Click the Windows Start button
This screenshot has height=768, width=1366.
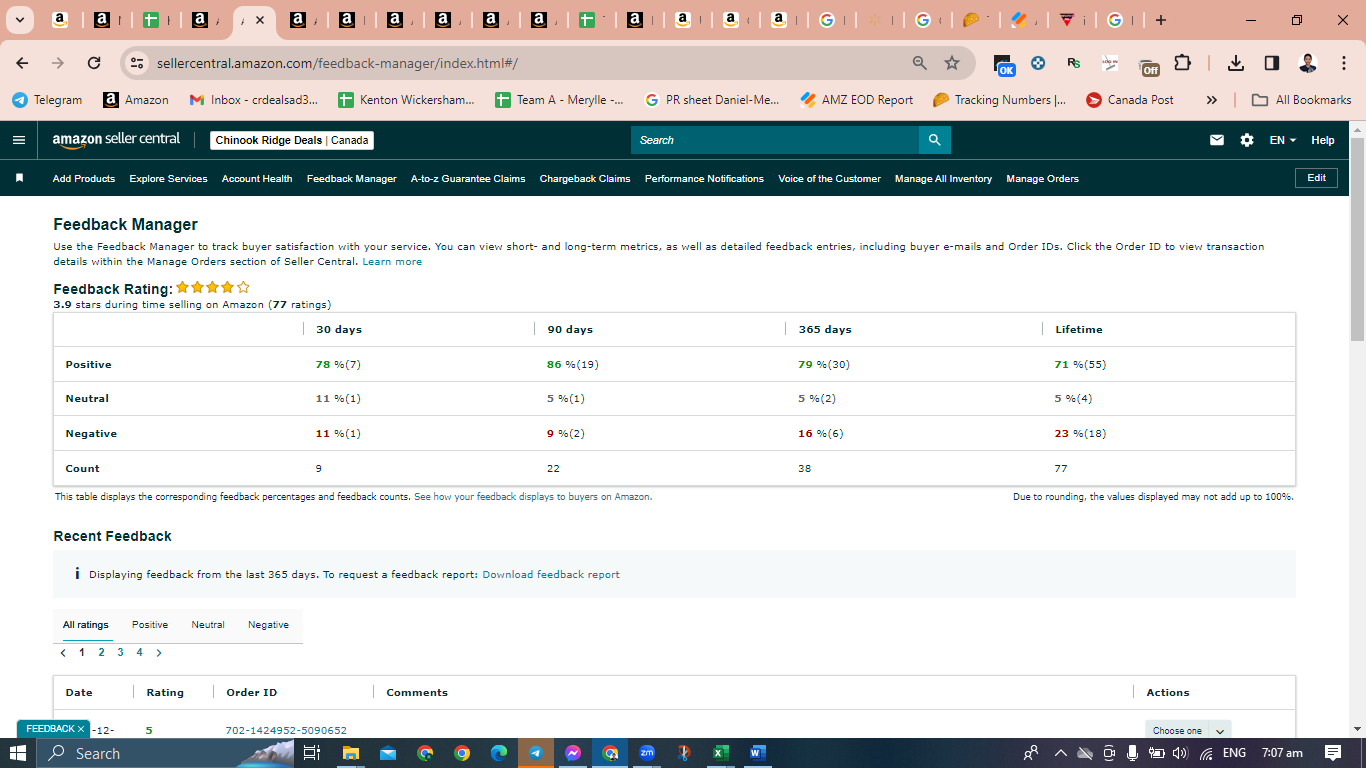[18, 753]
